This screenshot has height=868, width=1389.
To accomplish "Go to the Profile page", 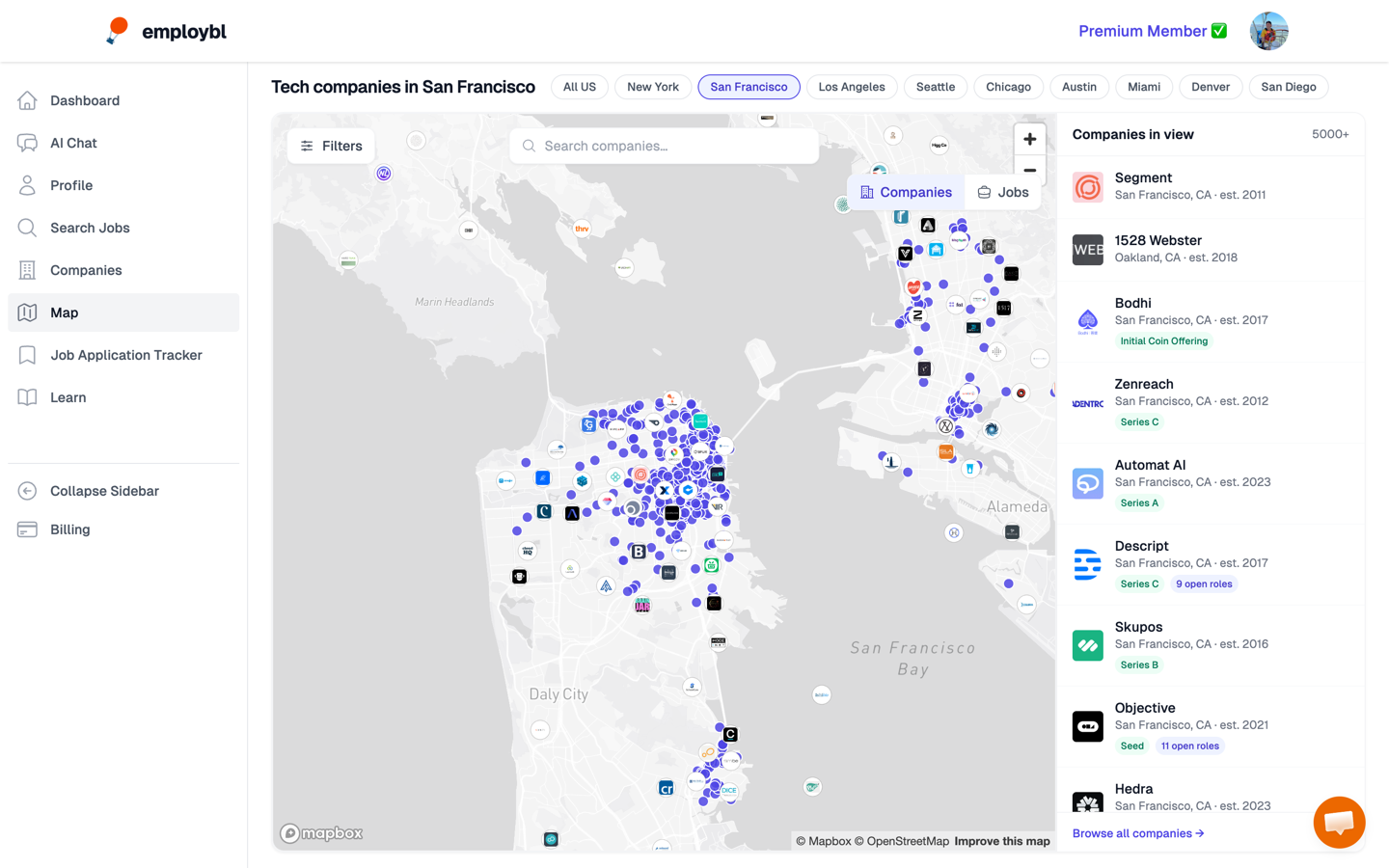I will (x=123, y=185).
